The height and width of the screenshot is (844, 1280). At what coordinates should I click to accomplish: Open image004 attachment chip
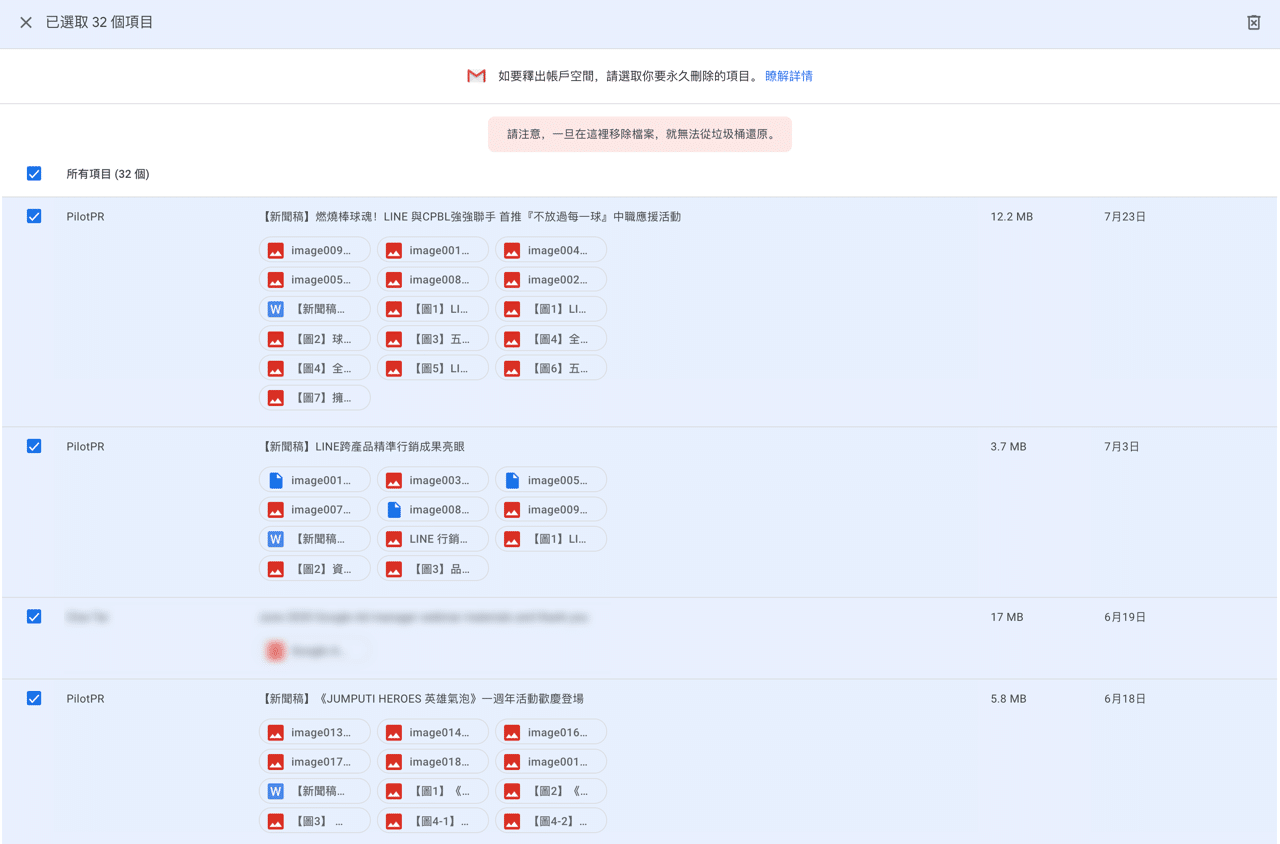click(551, 250)
